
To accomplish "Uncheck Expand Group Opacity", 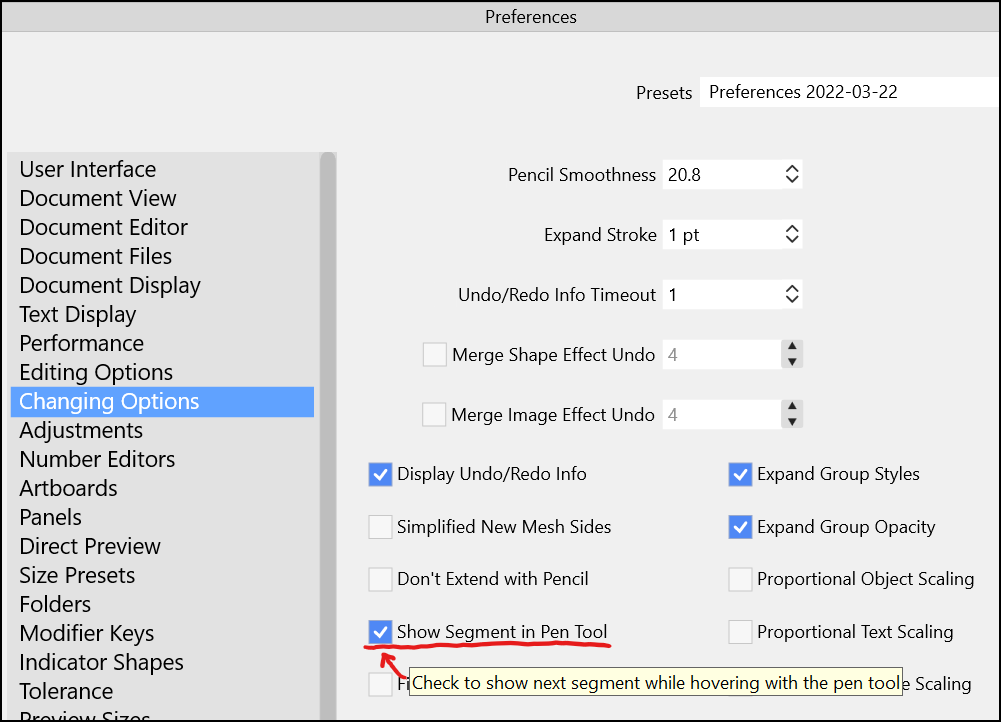I will pyautogui.click(x=740, y=527).
